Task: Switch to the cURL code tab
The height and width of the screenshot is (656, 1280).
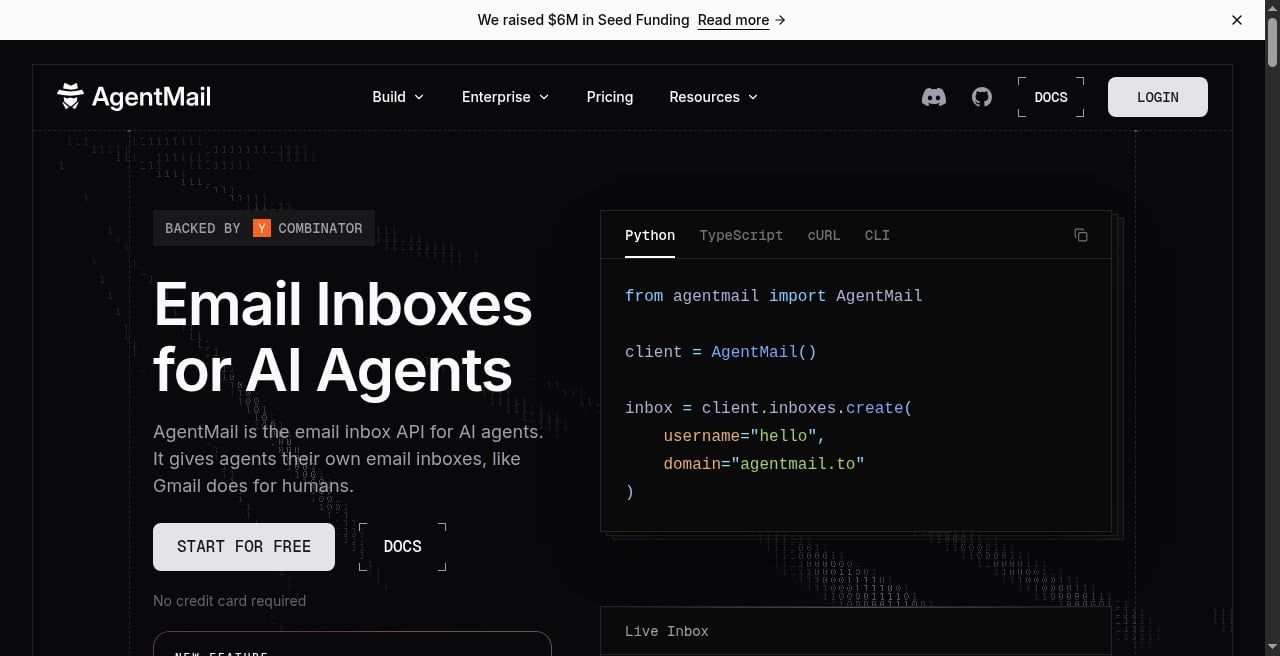Action: [x=824, y=235]
